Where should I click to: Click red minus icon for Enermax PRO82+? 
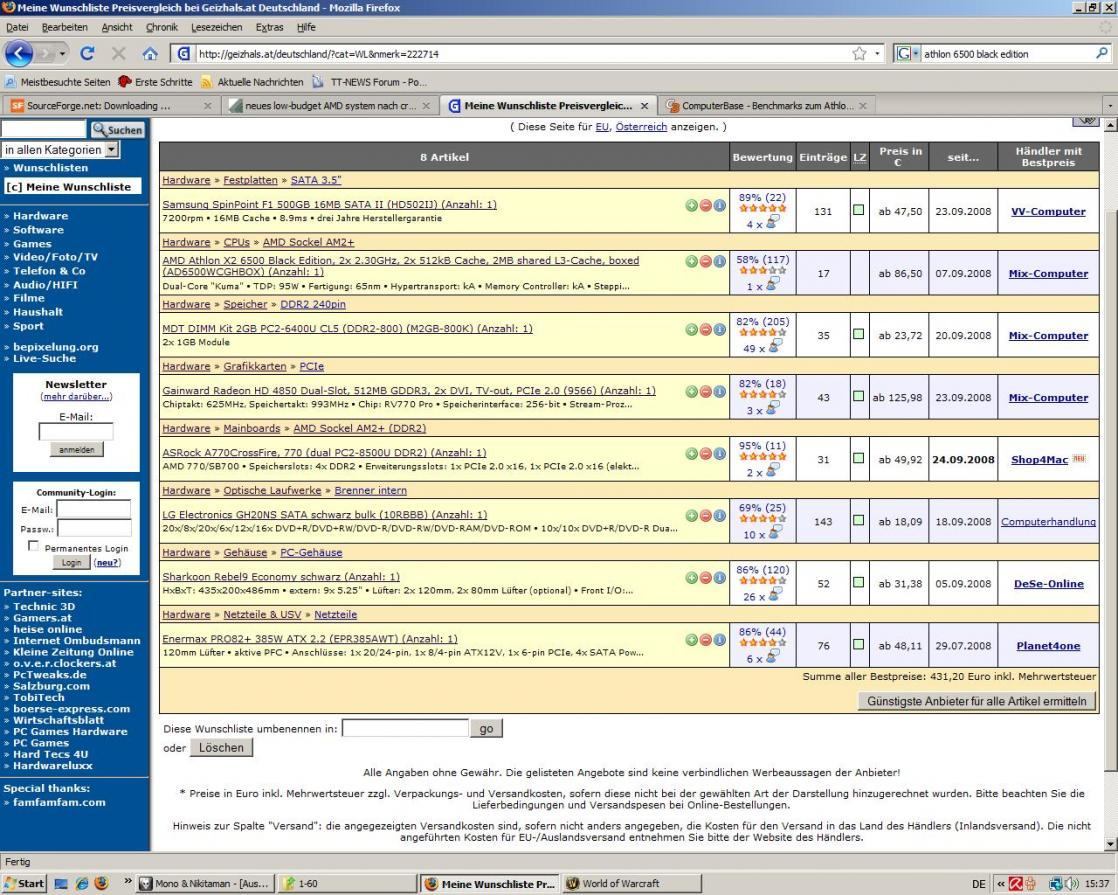tap(705, 640)
